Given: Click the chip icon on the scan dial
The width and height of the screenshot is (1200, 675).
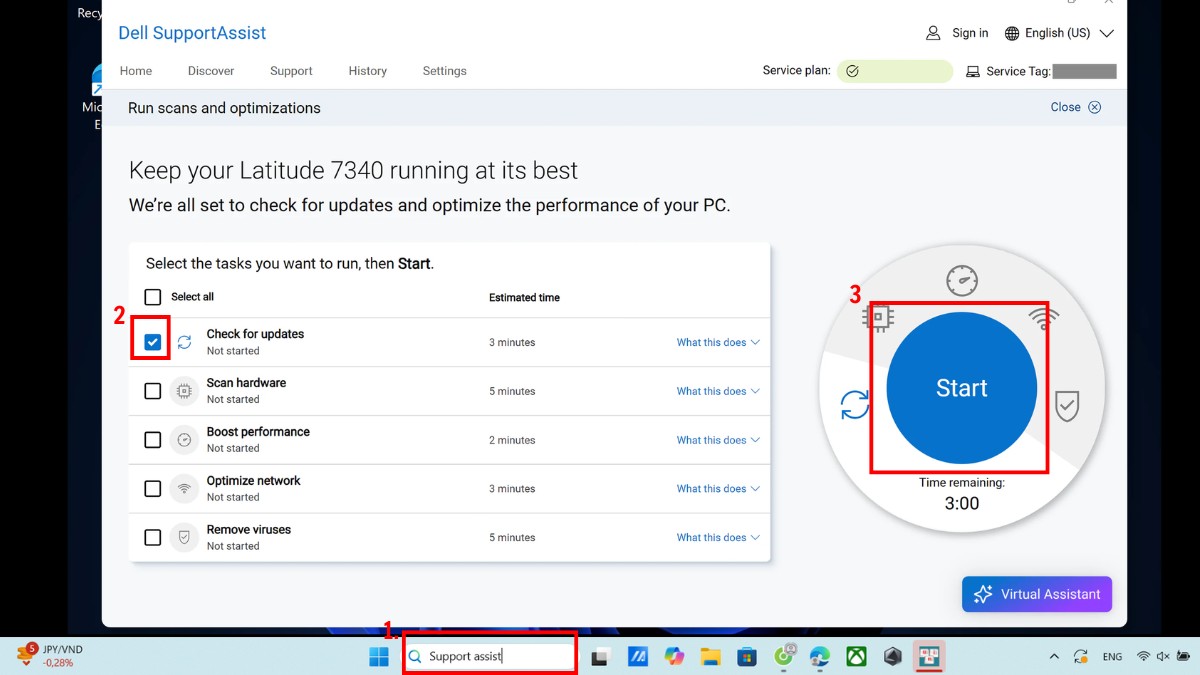Looking at the screenshot, I should (x=877, y=318).
